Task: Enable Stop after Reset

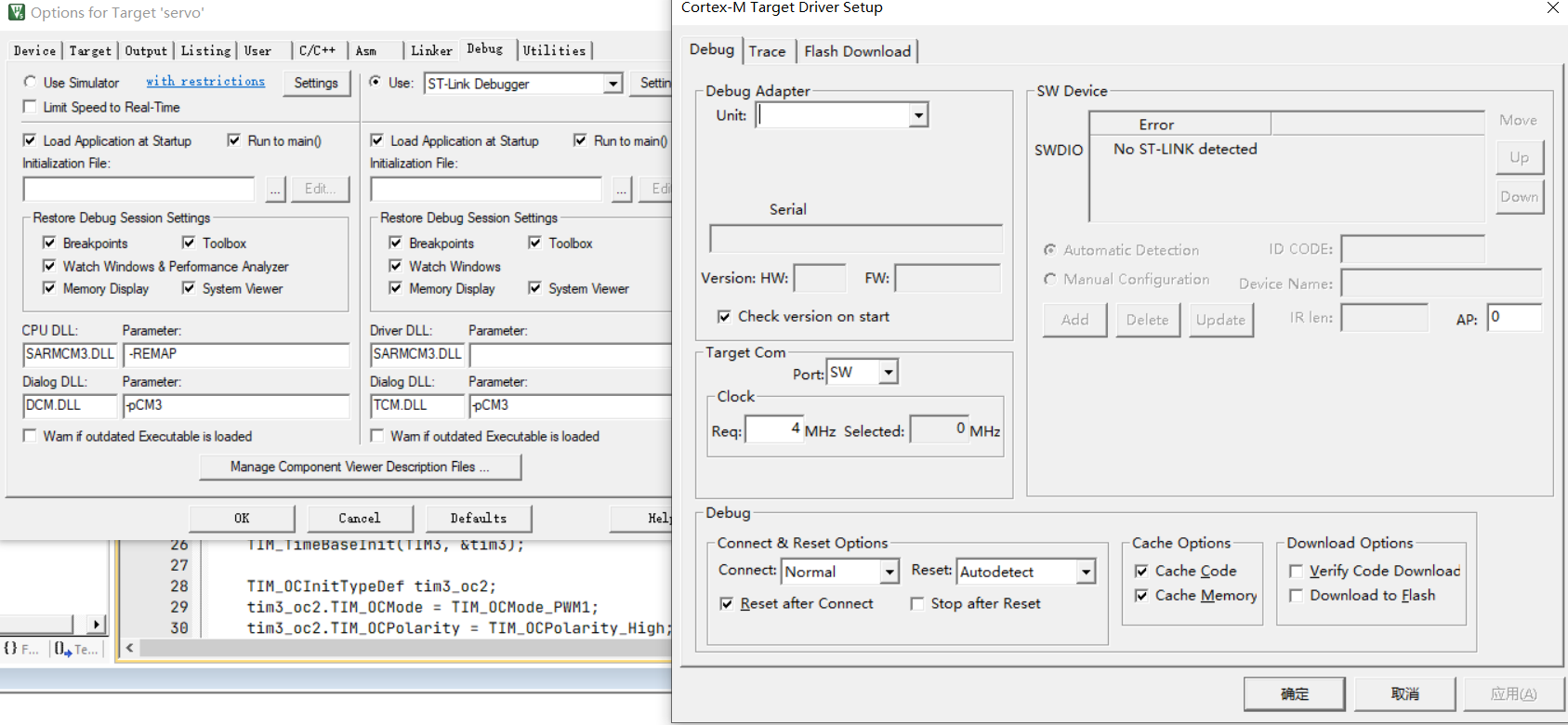Action: coord(917,603)
